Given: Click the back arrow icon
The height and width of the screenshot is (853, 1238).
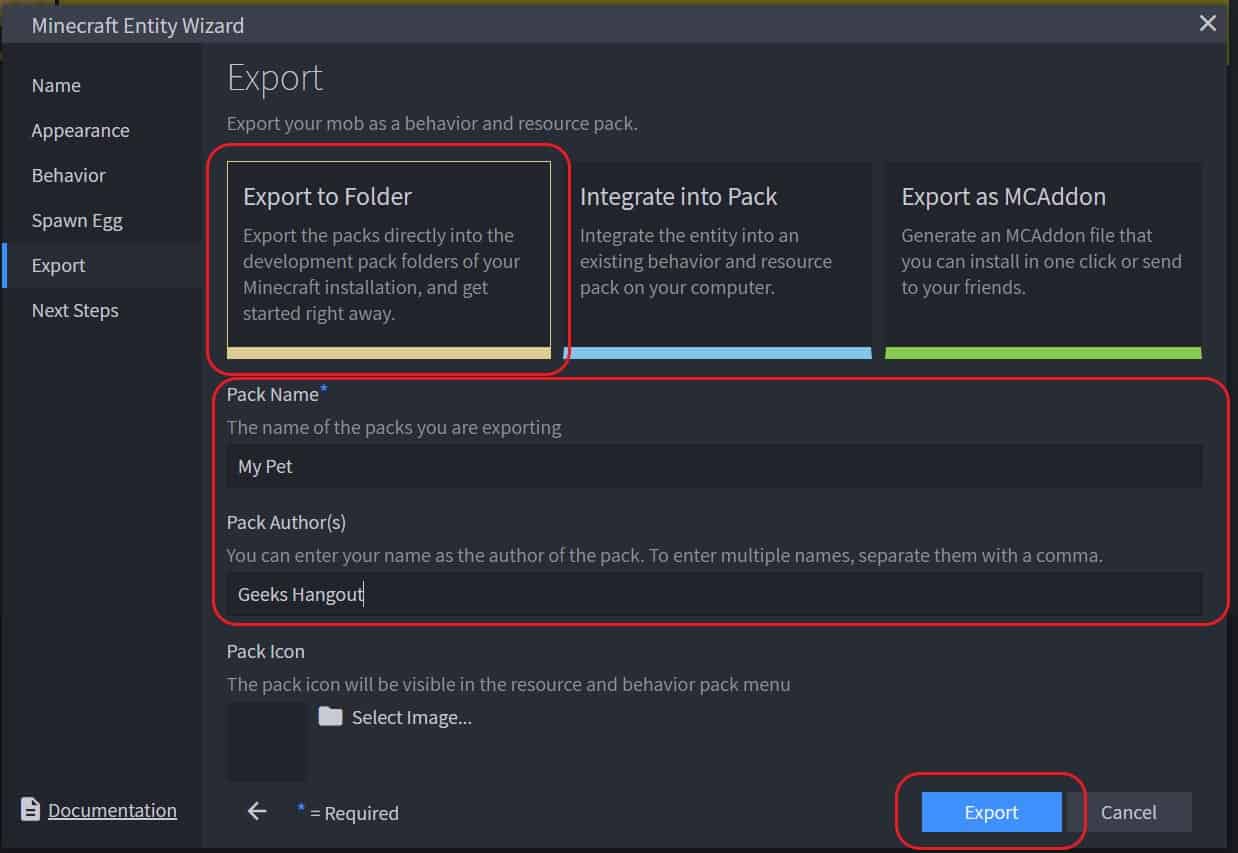Looking at the screenshot, I should (x=257, y=811).
